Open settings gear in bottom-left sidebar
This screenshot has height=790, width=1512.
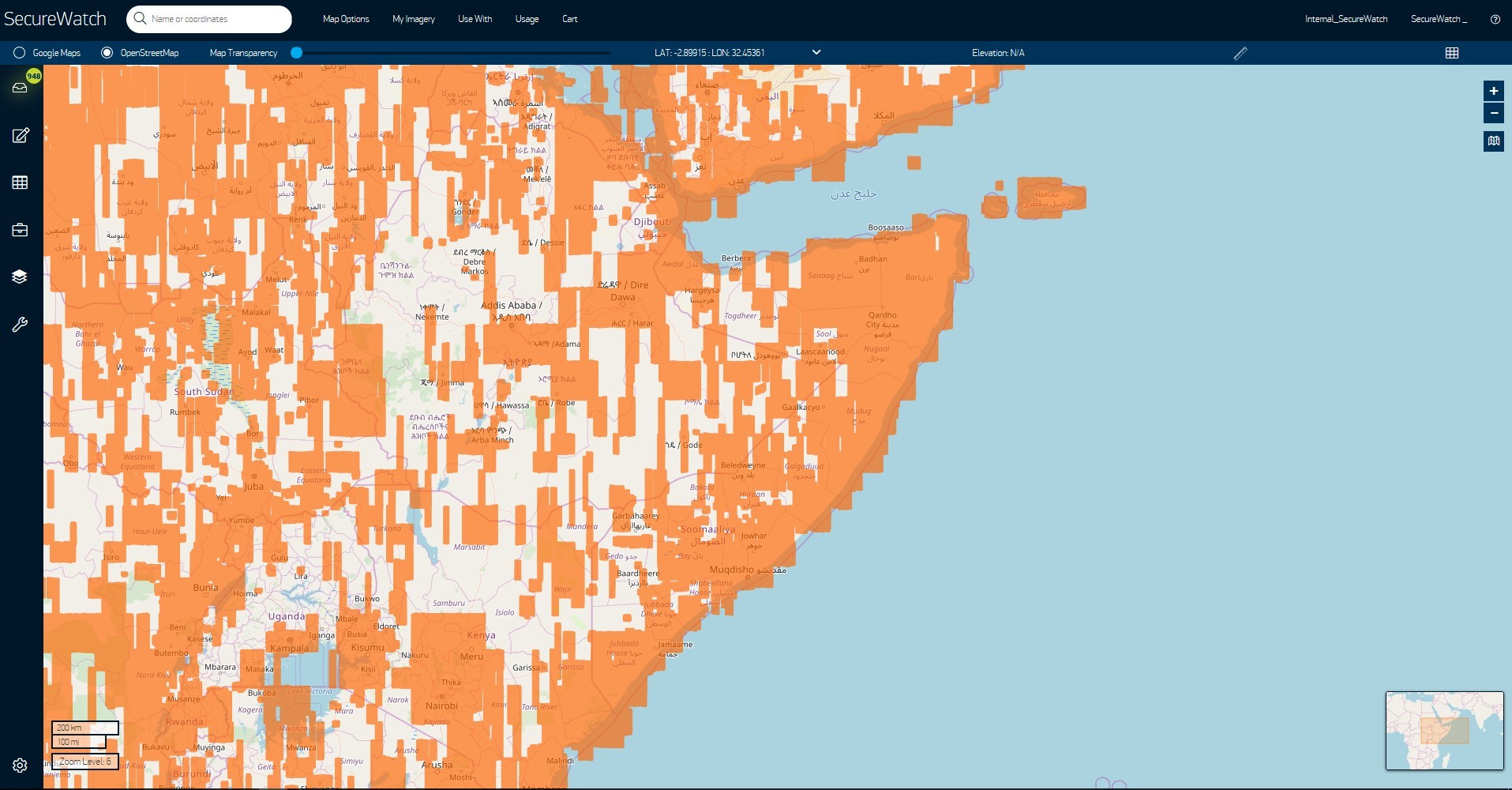tap(21, 765)
